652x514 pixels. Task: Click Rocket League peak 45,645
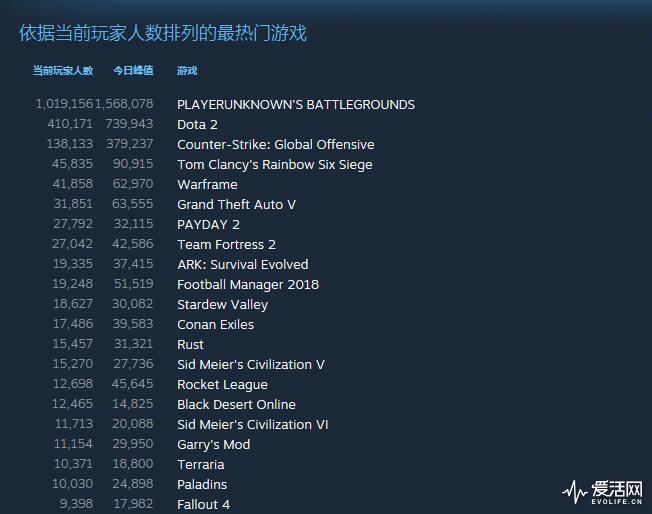[x=132, y=383]
